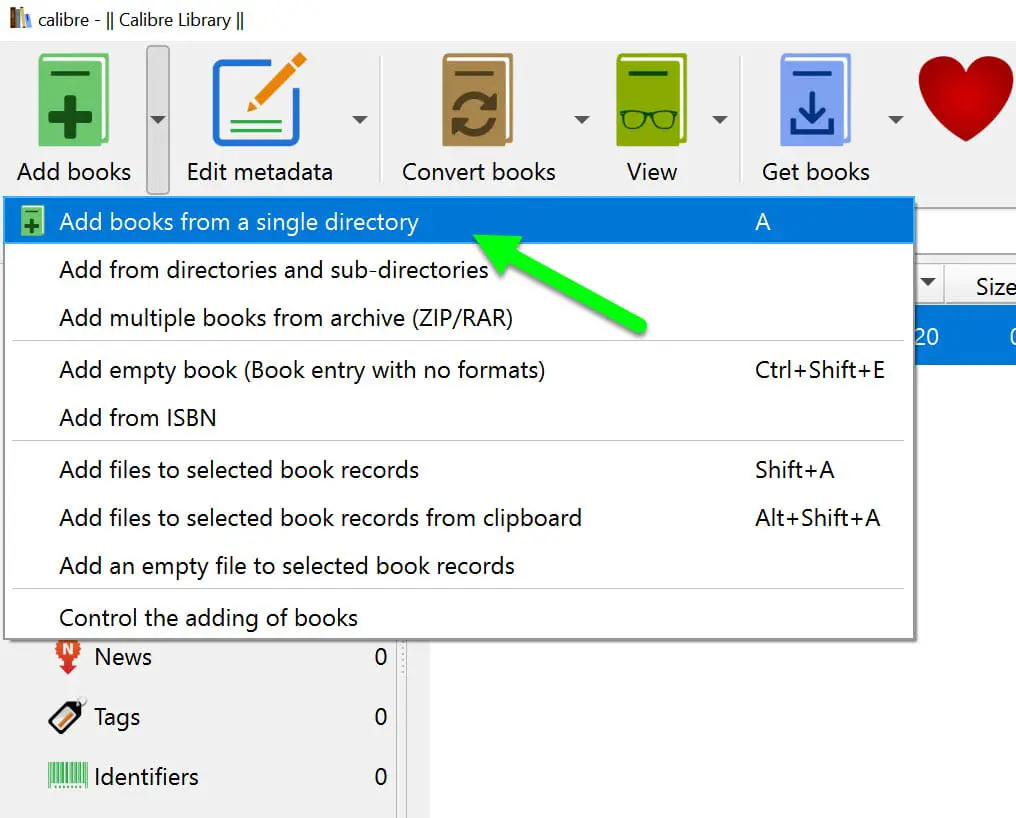Choose Add multiple books from archive (ZIP/RAR)
The image size is (1016, 818).
[285, 318]
